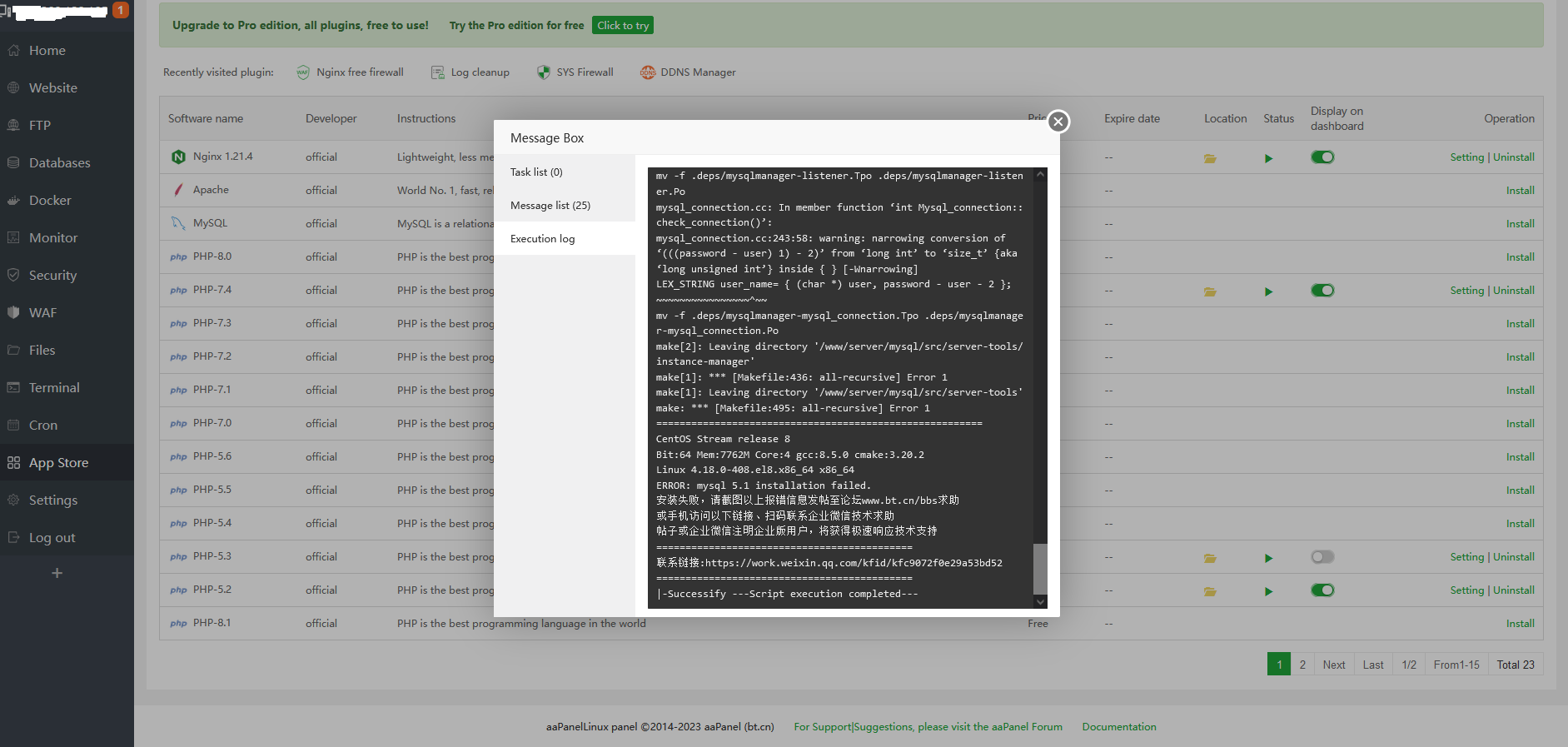Click the status play icon for PHP-7.4
This screenshot has width=1568, height=747.
click(x=1268, y=291)
